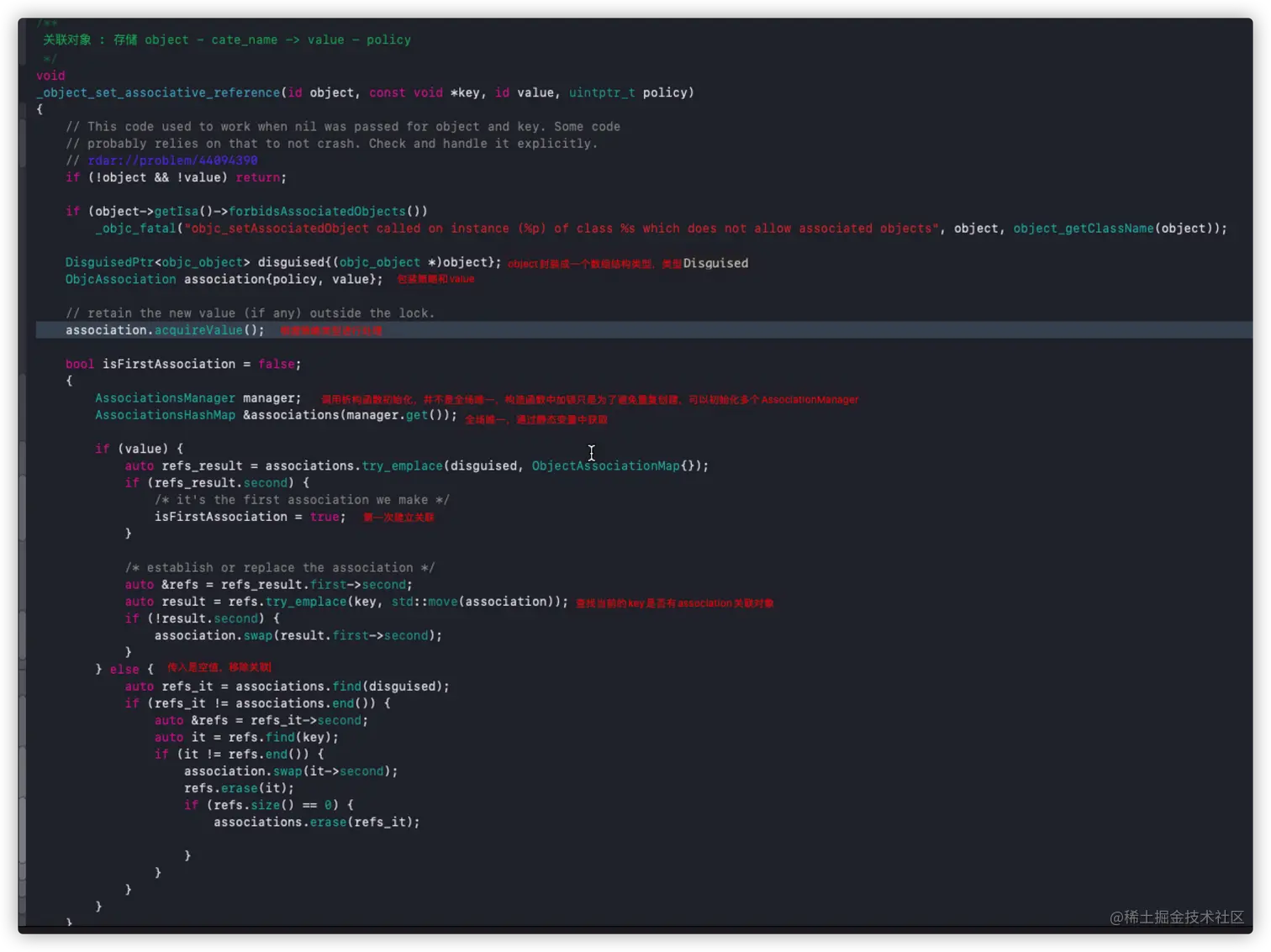
Task: Click the line "if (!object && !value) return;"
Action: pos(176,177)
